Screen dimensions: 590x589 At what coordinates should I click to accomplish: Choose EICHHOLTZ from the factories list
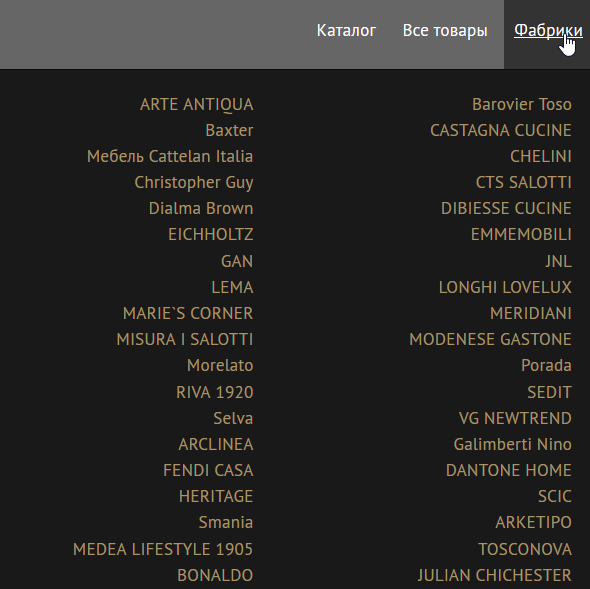(211, 234)
